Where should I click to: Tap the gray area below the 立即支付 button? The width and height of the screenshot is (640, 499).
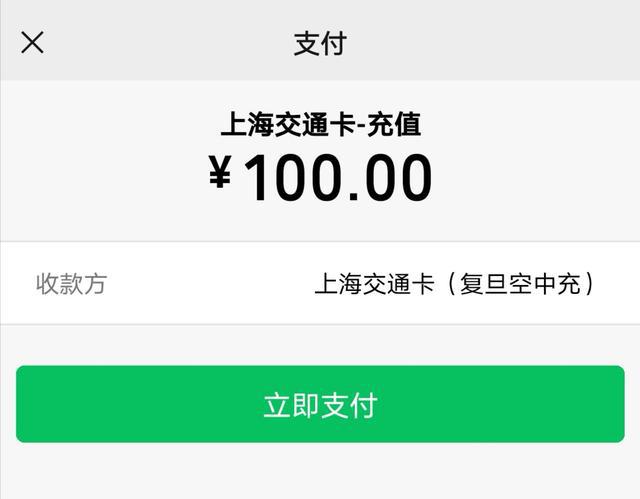(x=320, y=470)
